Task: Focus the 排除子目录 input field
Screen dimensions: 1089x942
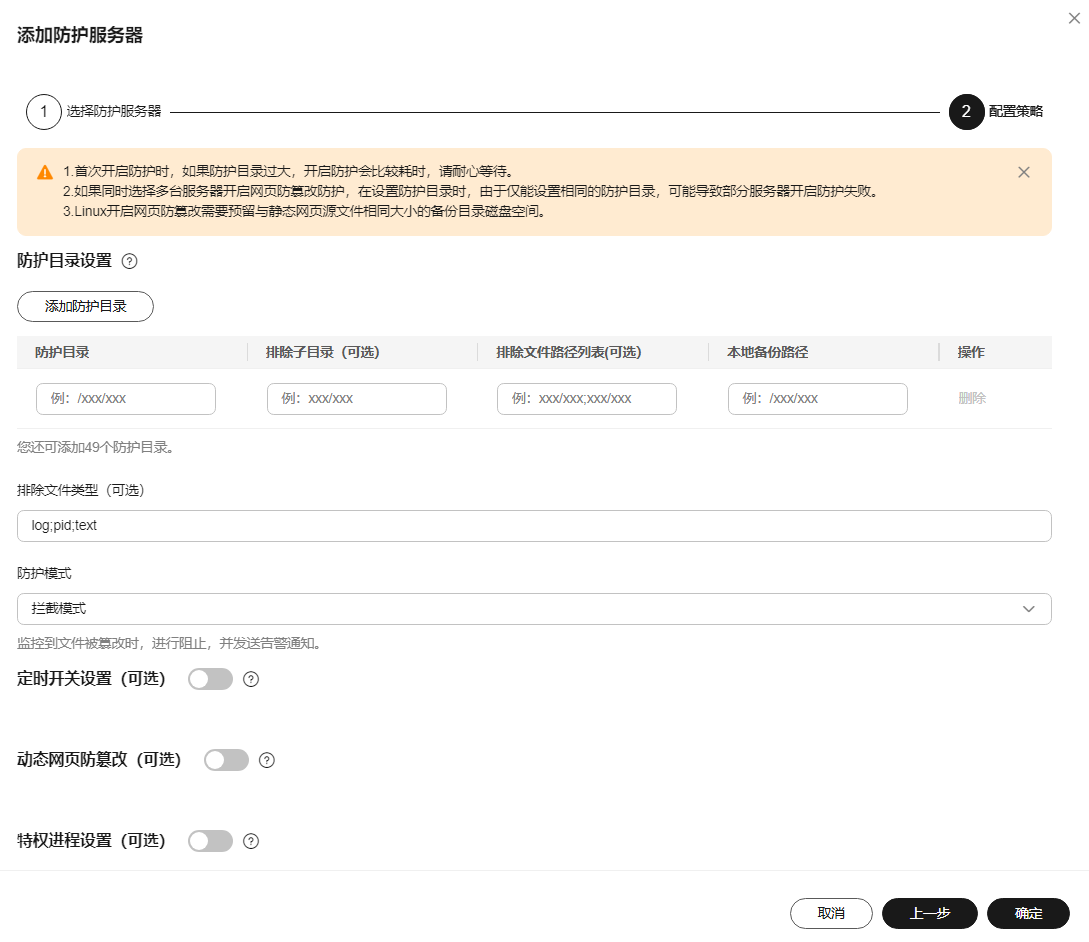Action: pos(357,399)
